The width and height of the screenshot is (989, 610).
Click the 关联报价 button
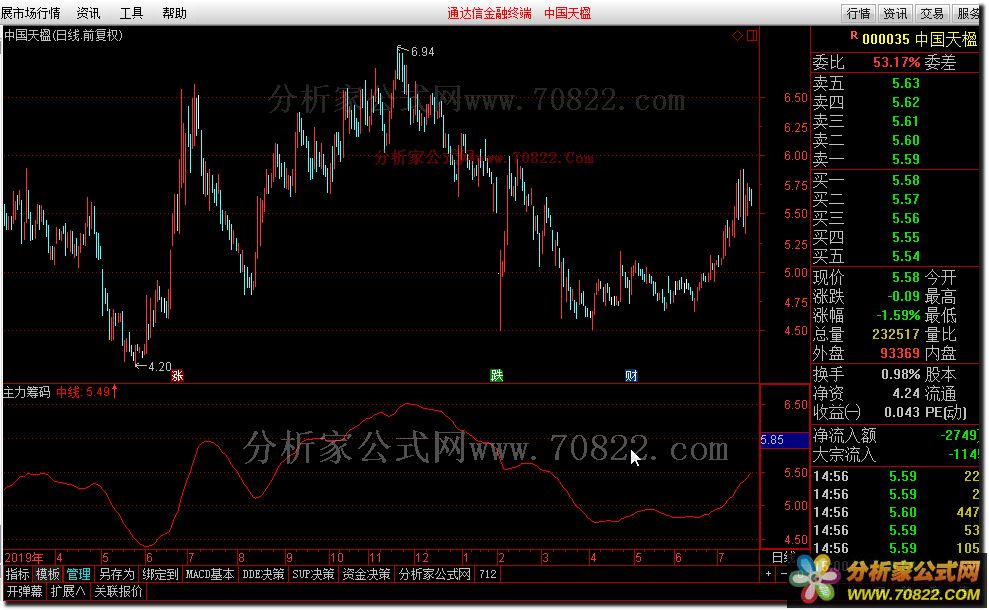[118, 592]
